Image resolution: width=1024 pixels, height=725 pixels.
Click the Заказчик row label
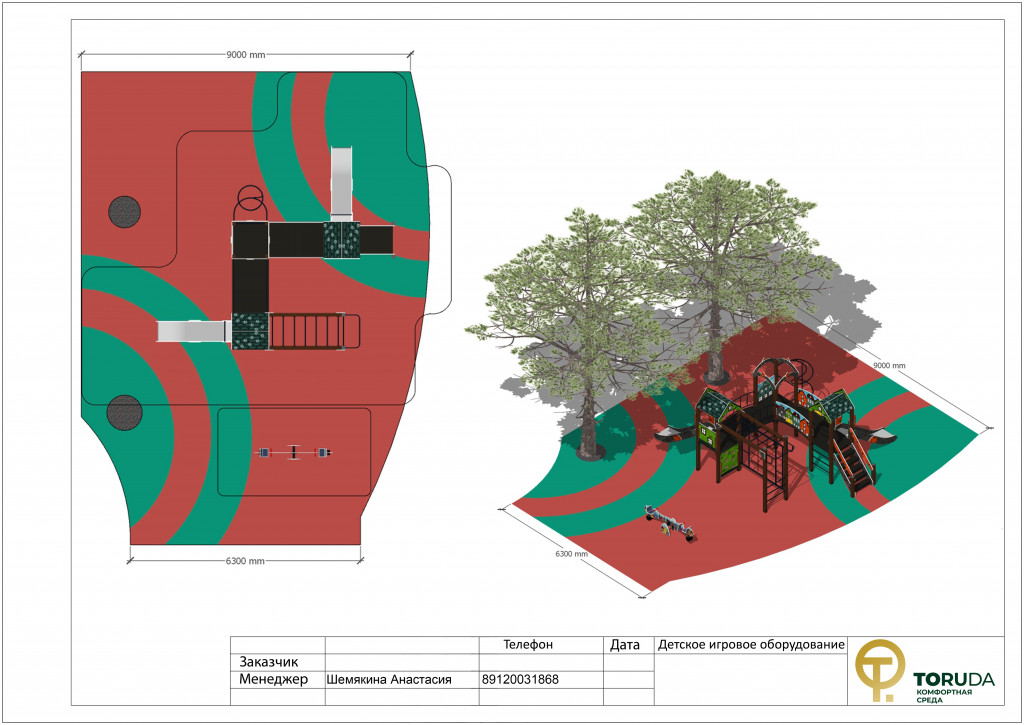click(x=269, y=662)
